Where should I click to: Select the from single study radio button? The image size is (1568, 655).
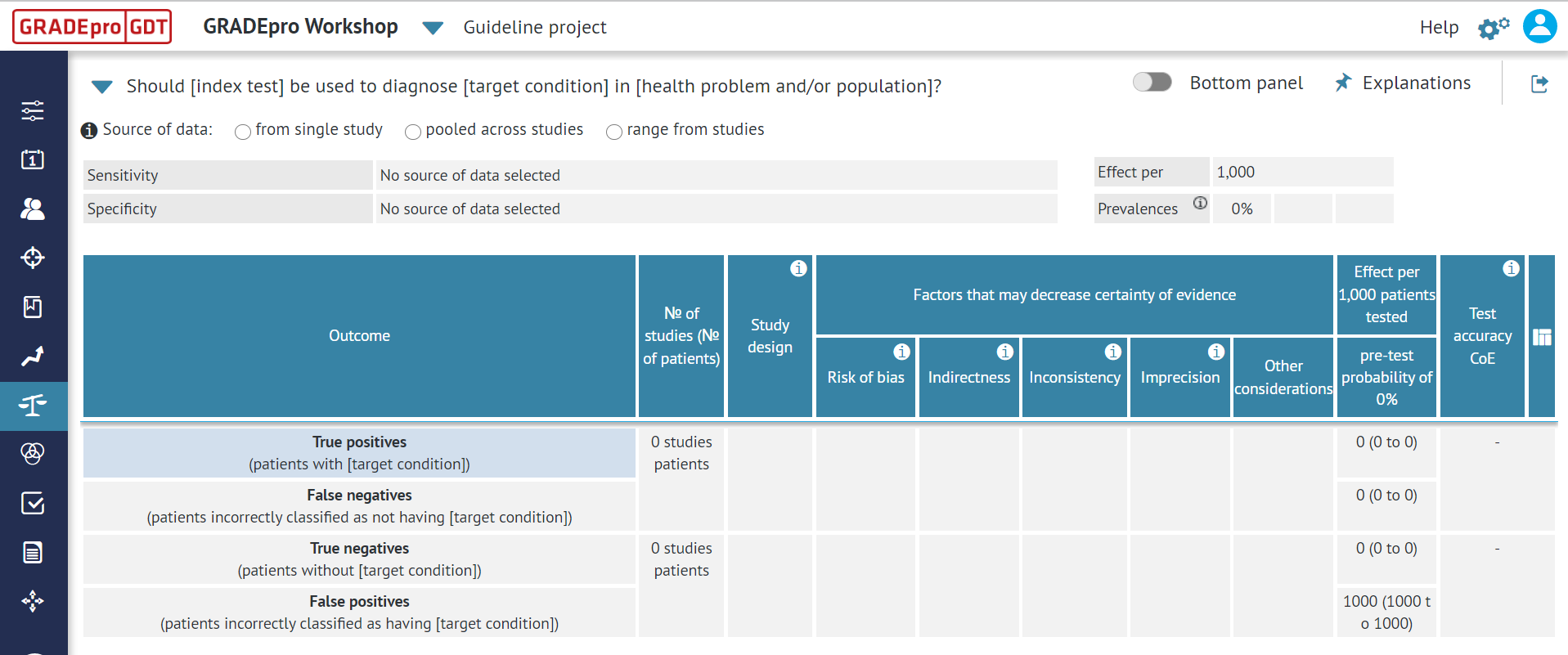click(x=242, y=132)
